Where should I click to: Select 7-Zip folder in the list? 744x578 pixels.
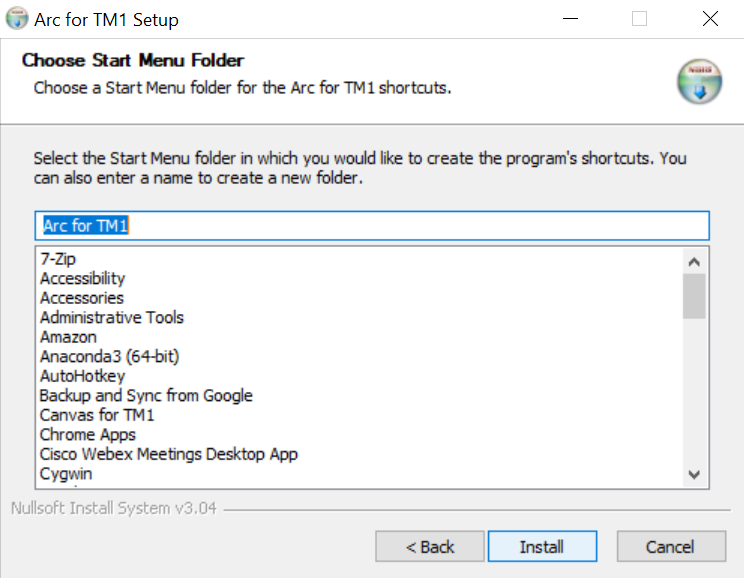(58, 259)
